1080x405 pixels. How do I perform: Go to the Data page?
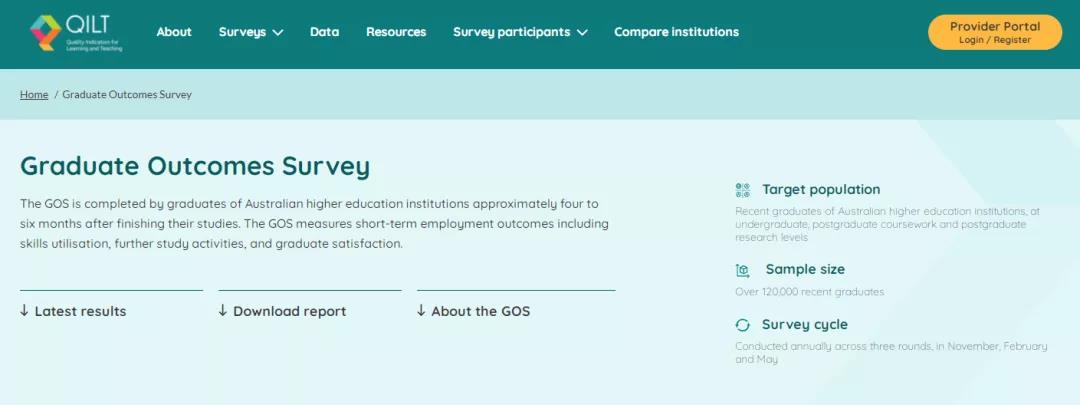click(324, 32)
